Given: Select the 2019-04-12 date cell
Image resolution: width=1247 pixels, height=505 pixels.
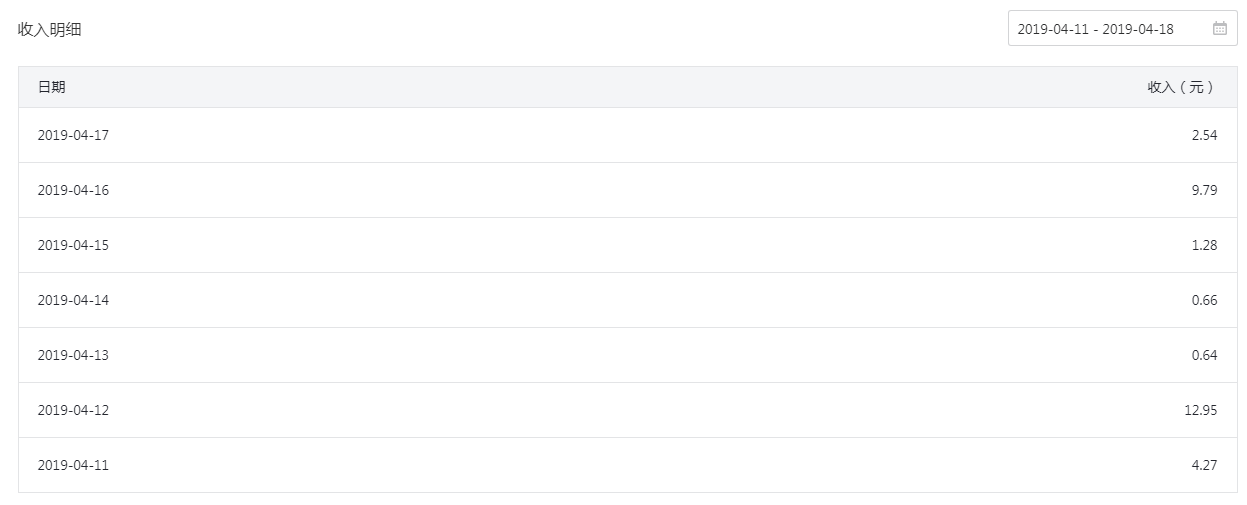Looking at the screenshot, I should pyautogui.click(x=73, y=410).
